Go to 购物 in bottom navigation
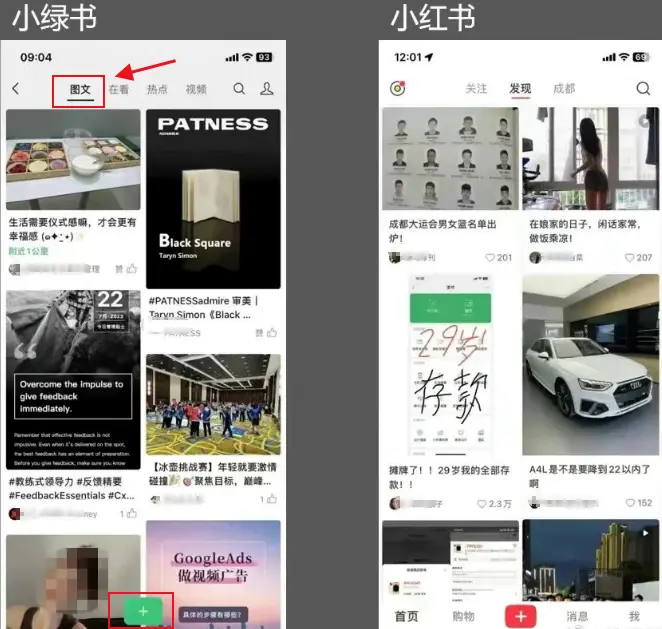Viewport: 662px width, 629px height. point(463,616)
